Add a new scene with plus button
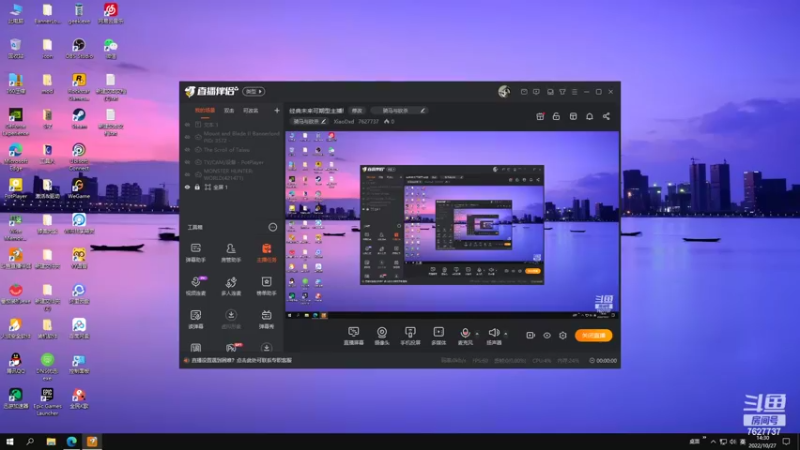800x450 pixels. click(277, 110)
